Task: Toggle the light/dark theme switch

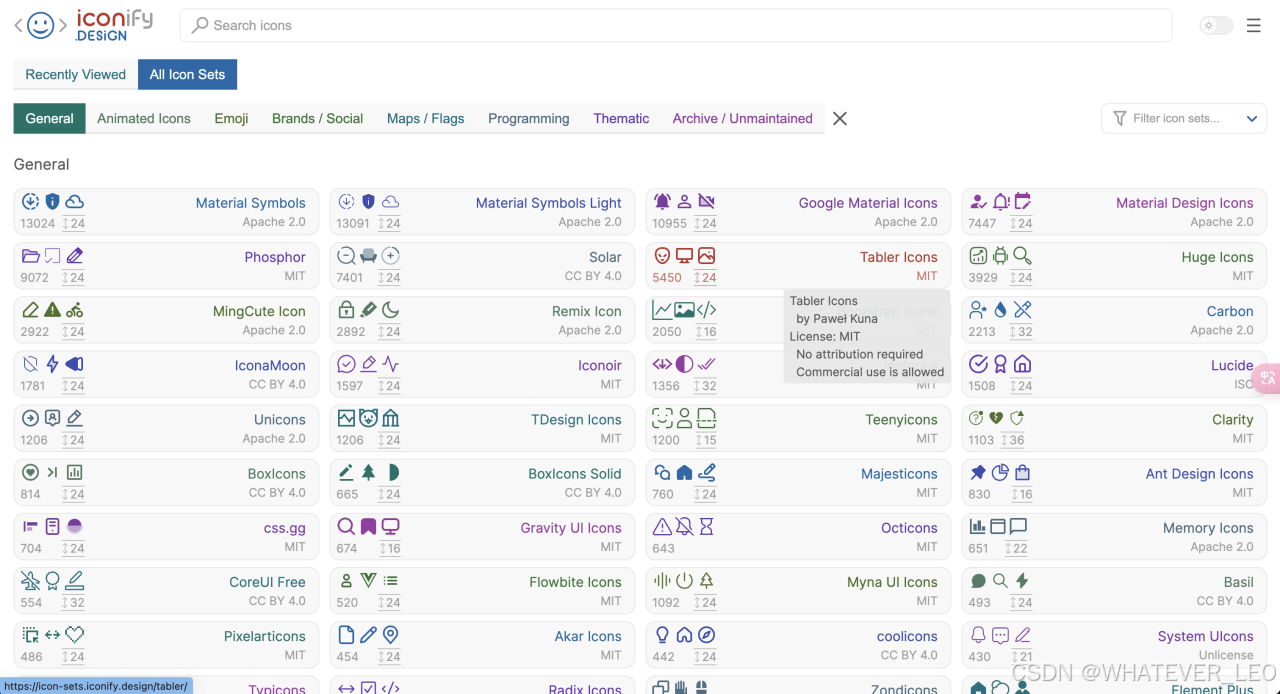Action: tap(1216, 26)
